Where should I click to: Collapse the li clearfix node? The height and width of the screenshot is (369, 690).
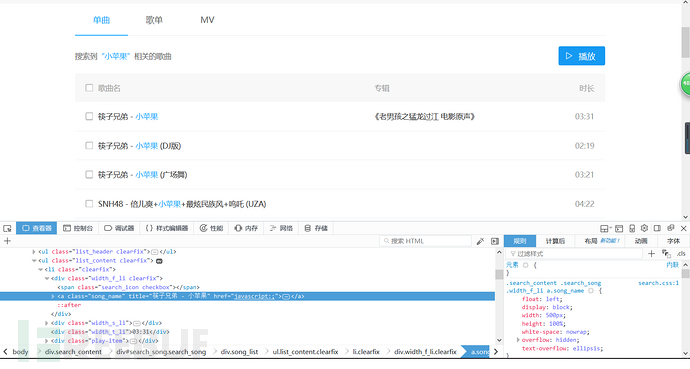[40, 270]
